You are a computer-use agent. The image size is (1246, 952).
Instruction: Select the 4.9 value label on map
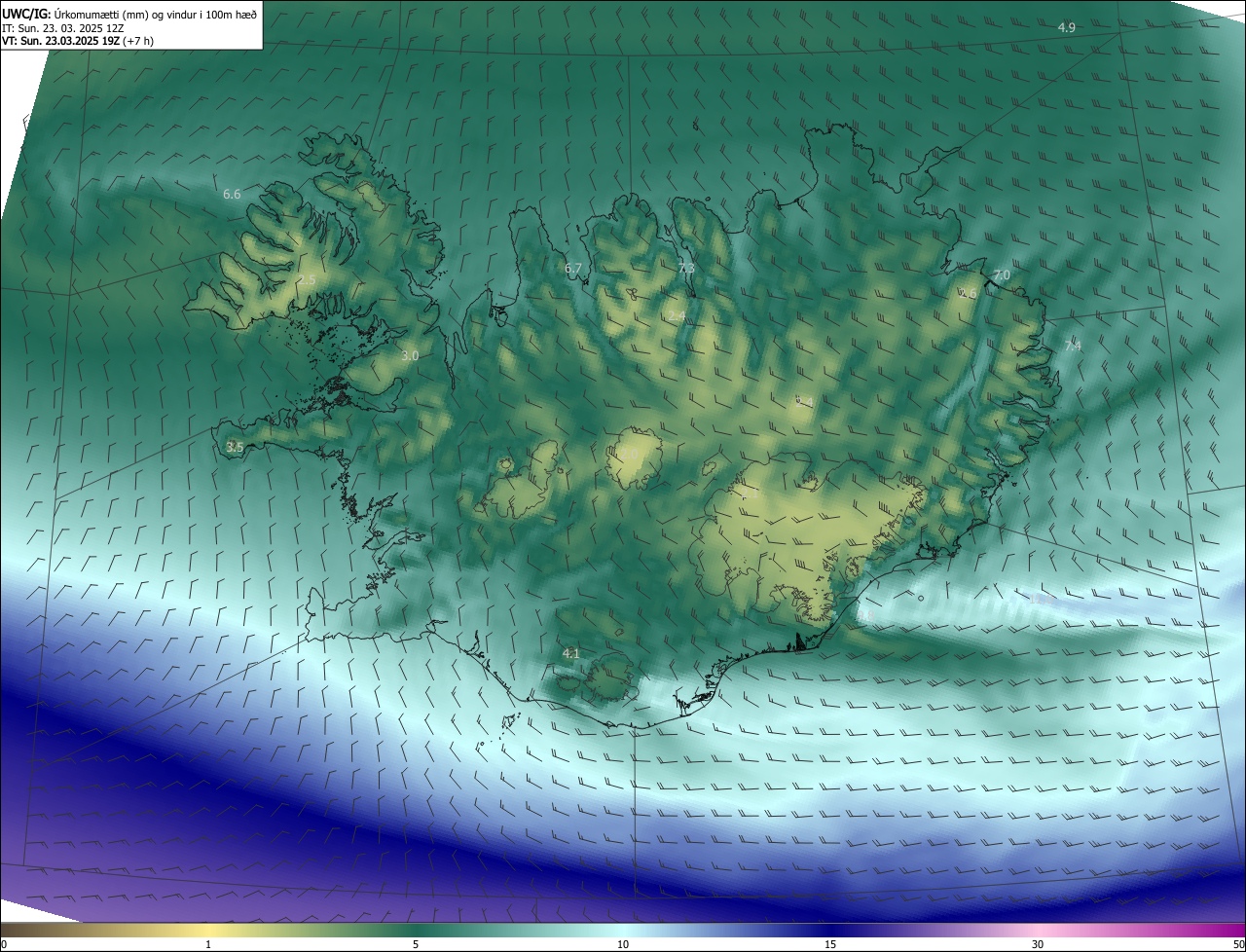(1067, 28)
